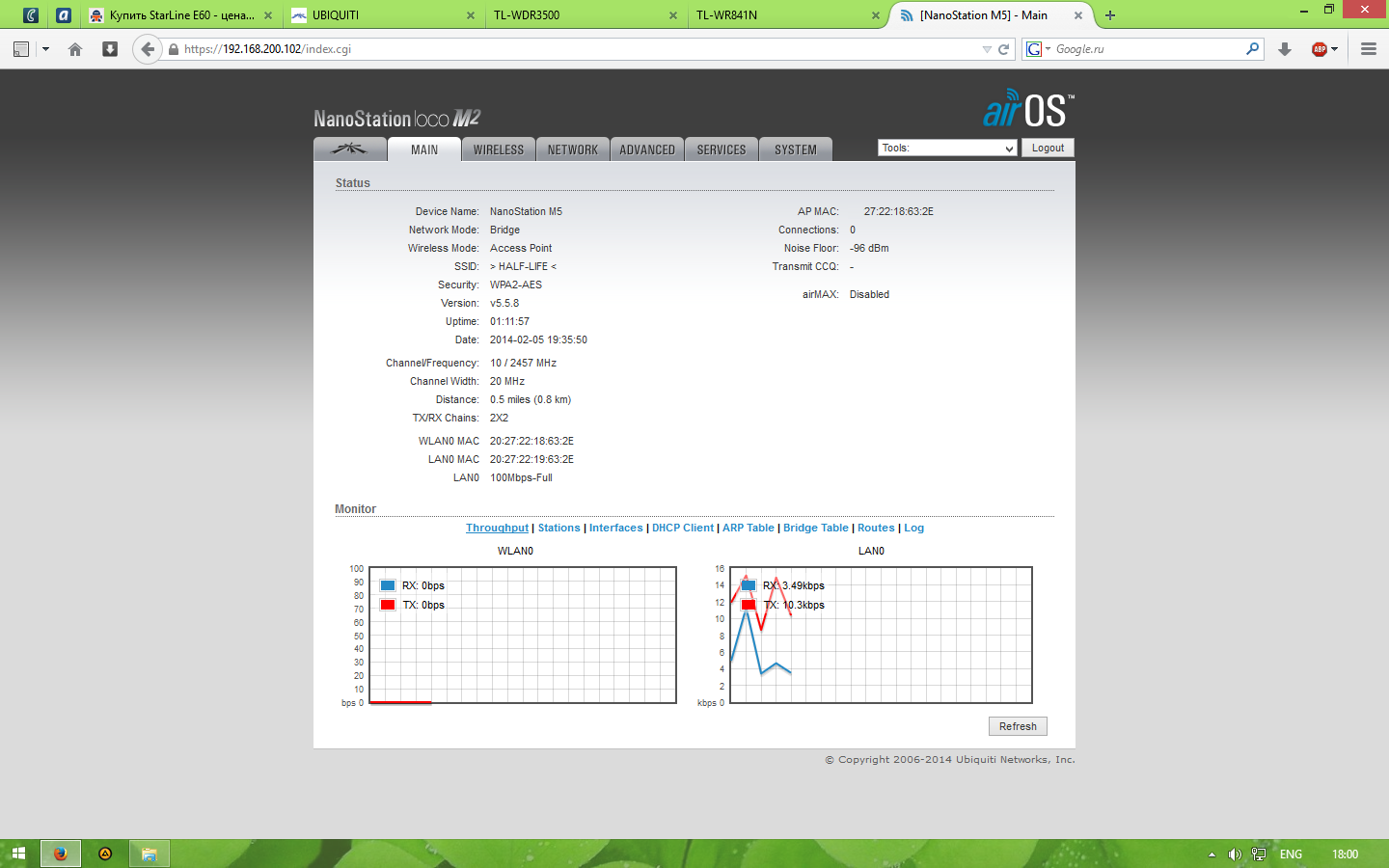
Task: Expand the Tools dropdown
Action: (x=947, y=148)
